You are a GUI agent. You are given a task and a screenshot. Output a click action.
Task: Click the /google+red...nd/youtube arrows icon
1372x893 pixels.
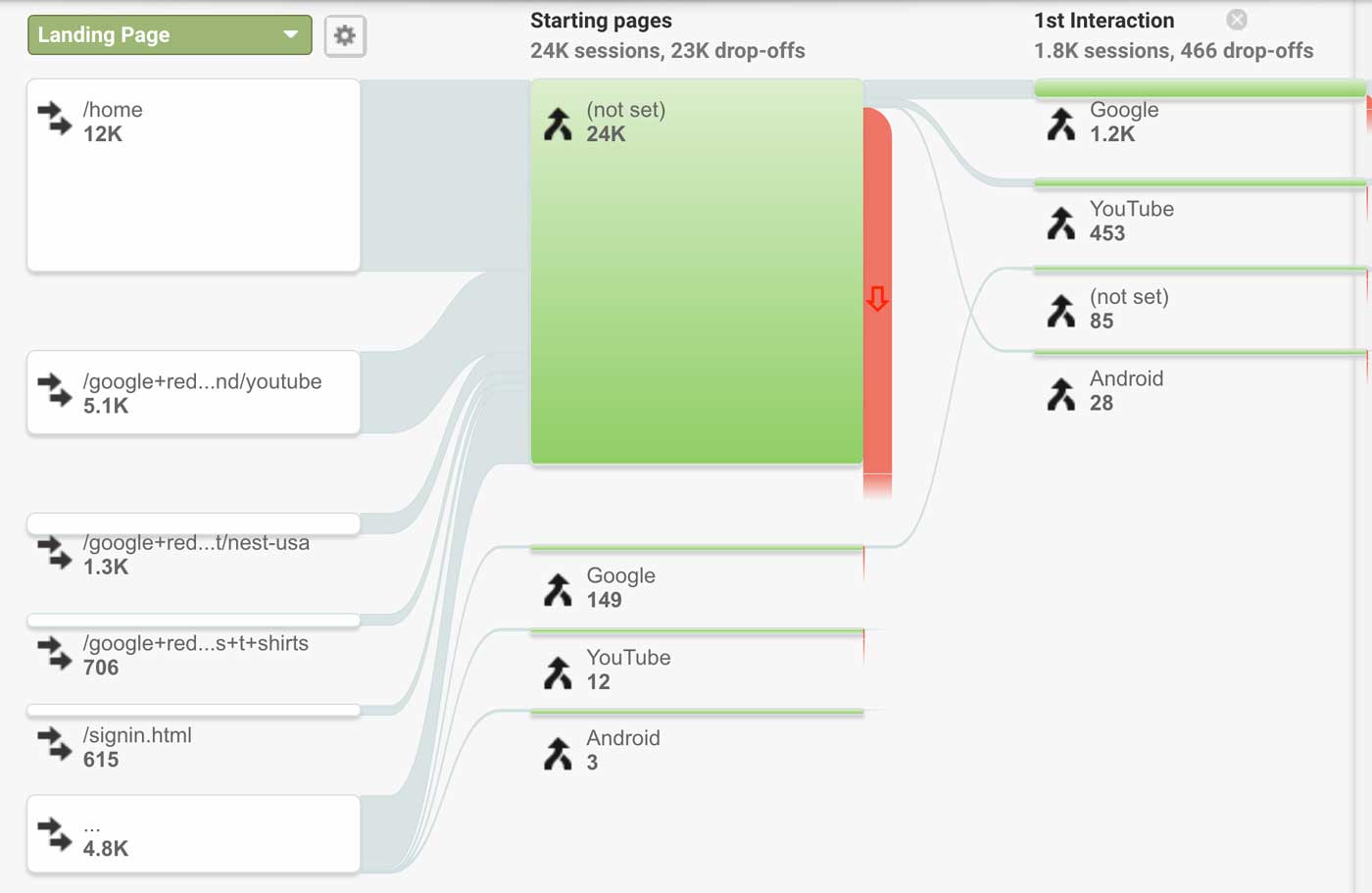point(55,391)
